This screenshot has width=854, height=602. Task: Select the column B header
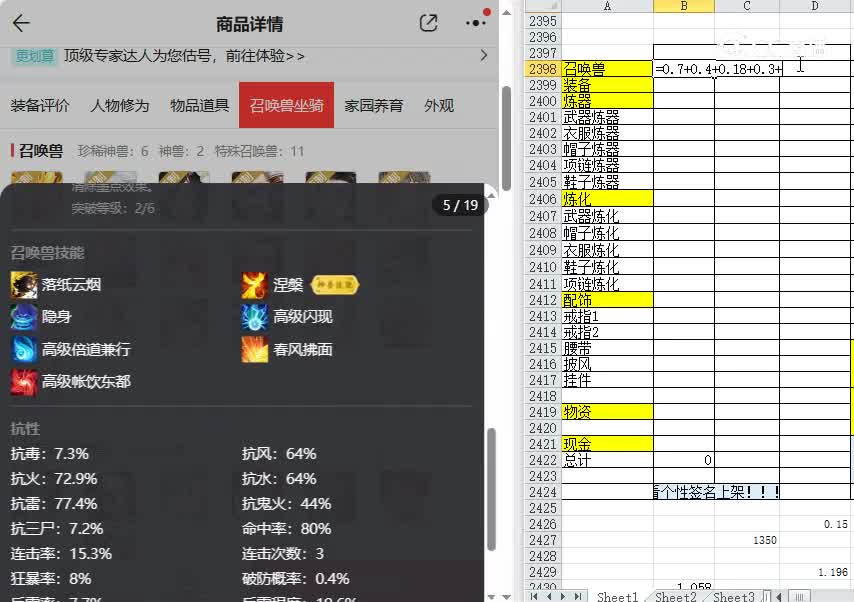click(x=684, y=6)
